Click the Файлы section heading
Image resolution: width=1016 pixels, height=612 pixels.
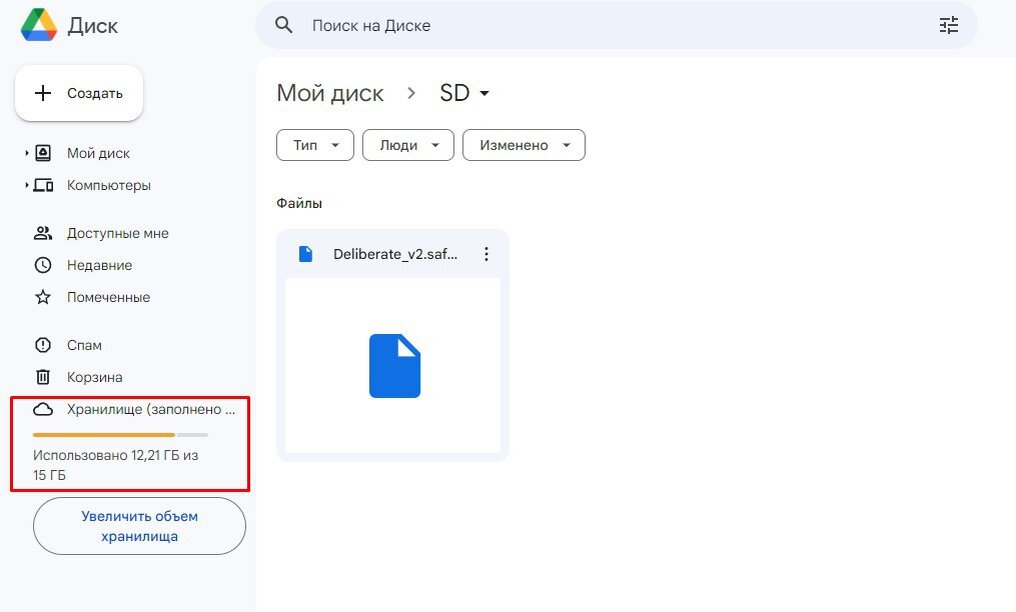[299, 203]
